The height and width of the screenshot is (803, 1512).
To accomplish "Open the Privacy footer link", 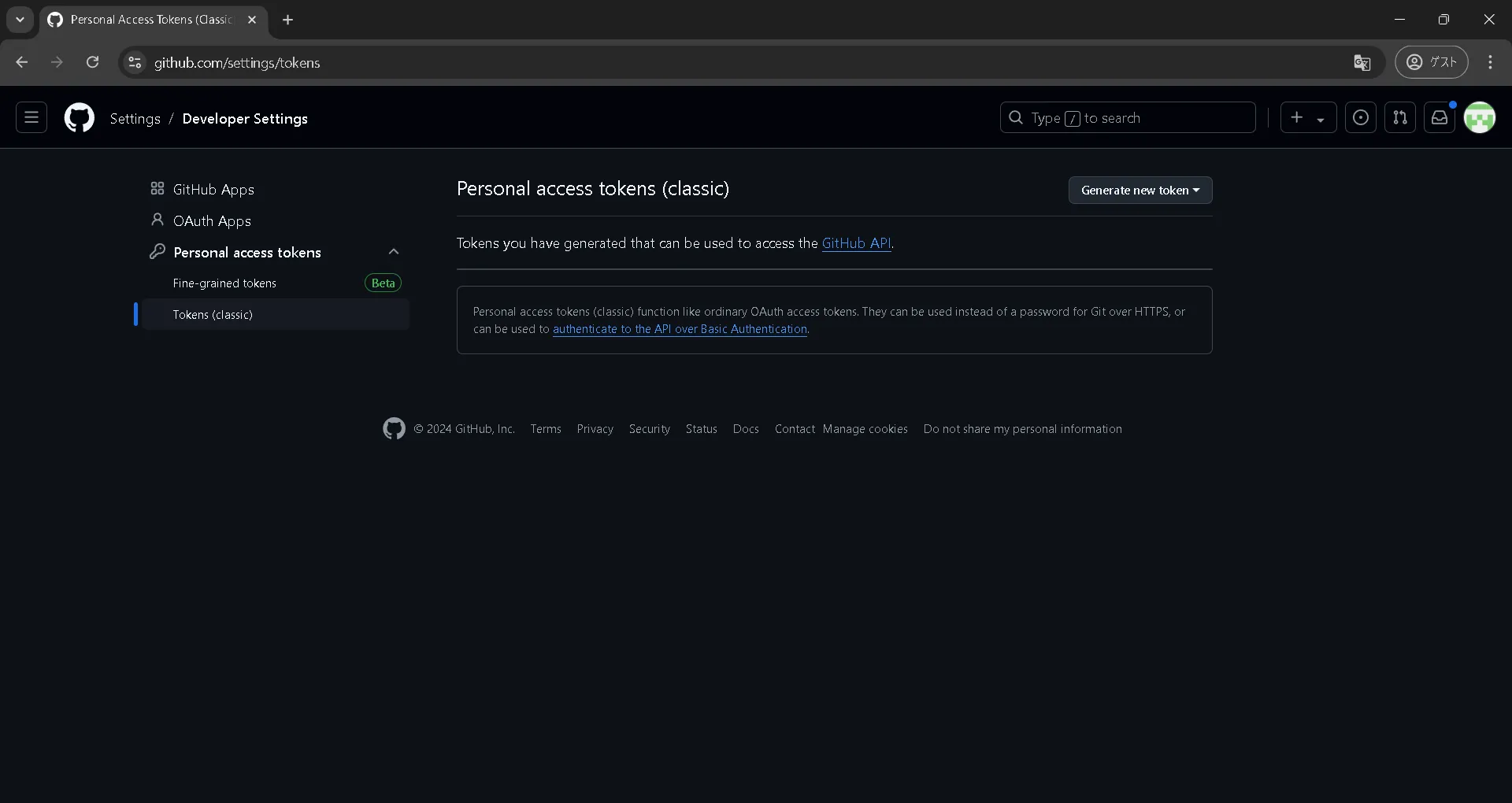I will (x=595, y=429).
